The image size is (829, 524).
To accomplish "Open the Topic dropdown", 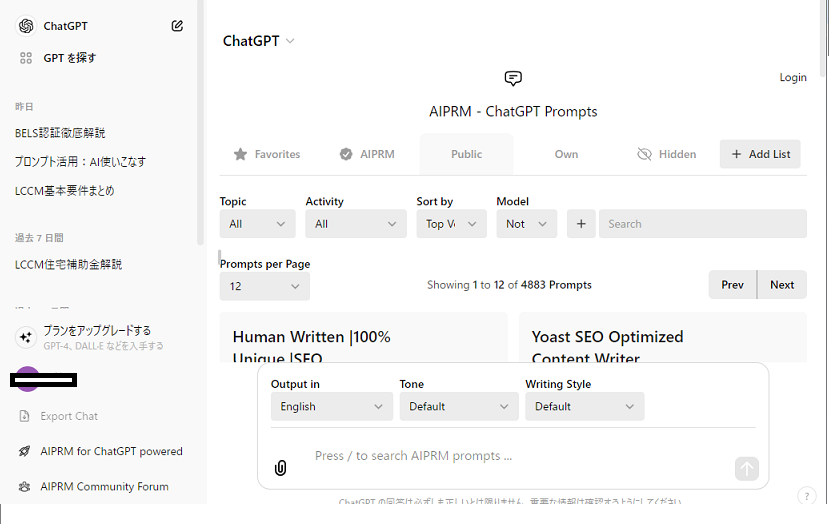I will [257, 224].
